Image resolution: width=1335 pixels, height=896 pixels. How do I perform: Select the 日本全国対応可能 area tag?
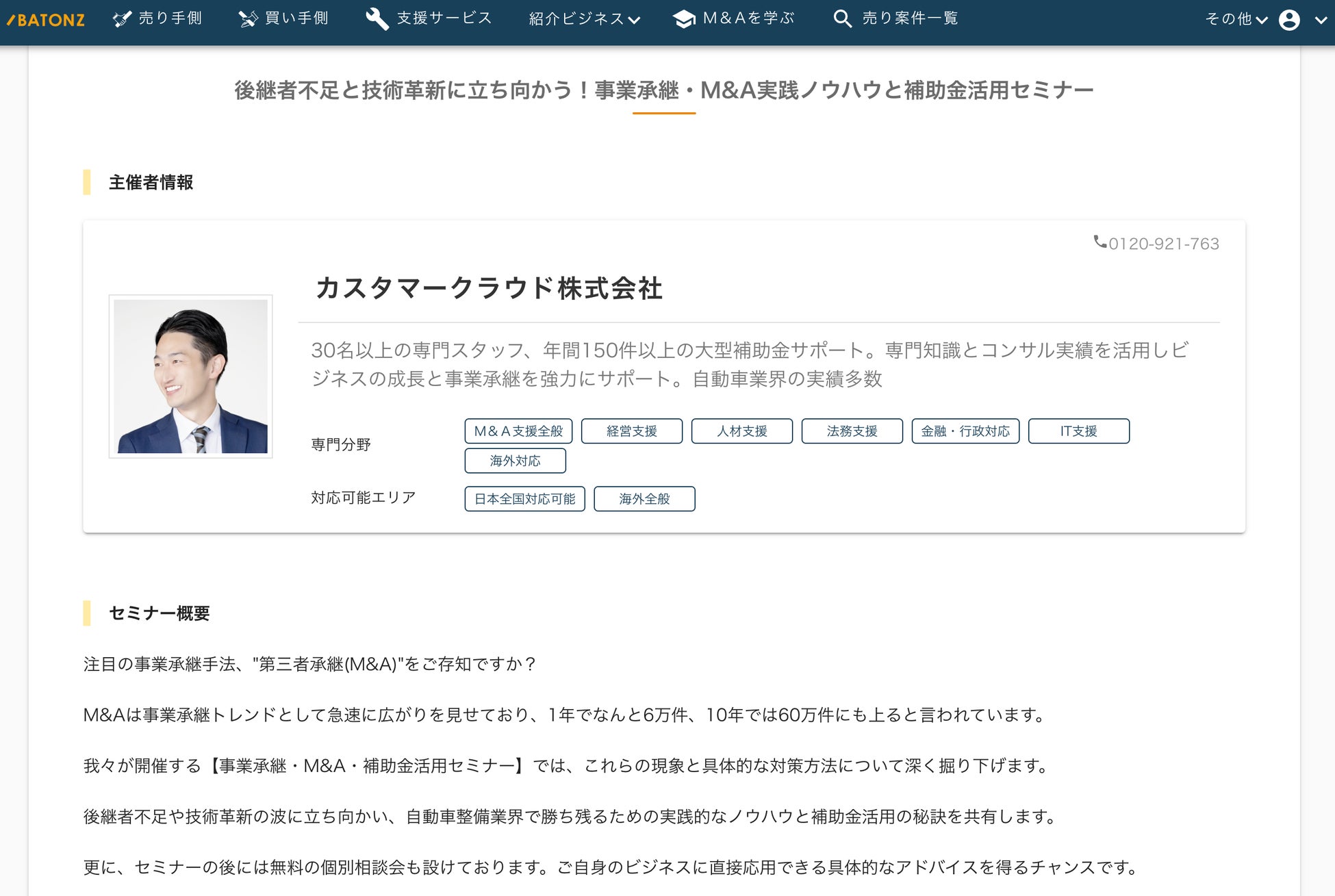coord(524,499)
